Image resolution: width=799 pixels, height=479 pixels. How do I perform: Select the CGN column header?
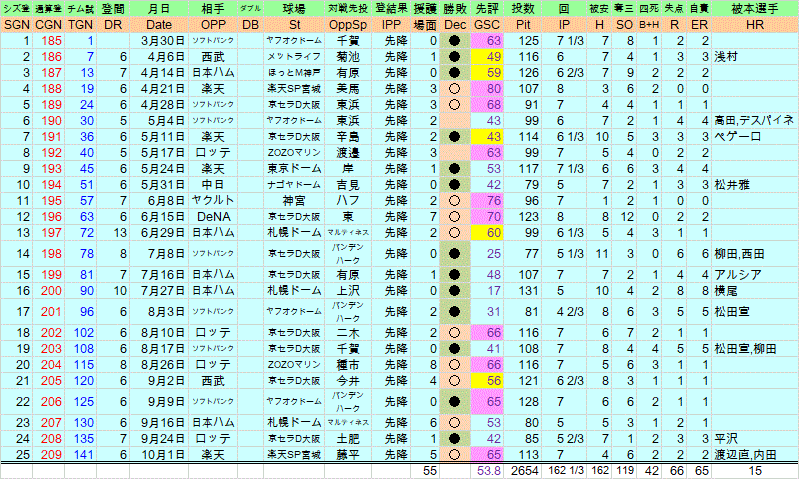(x=48, y=25)
